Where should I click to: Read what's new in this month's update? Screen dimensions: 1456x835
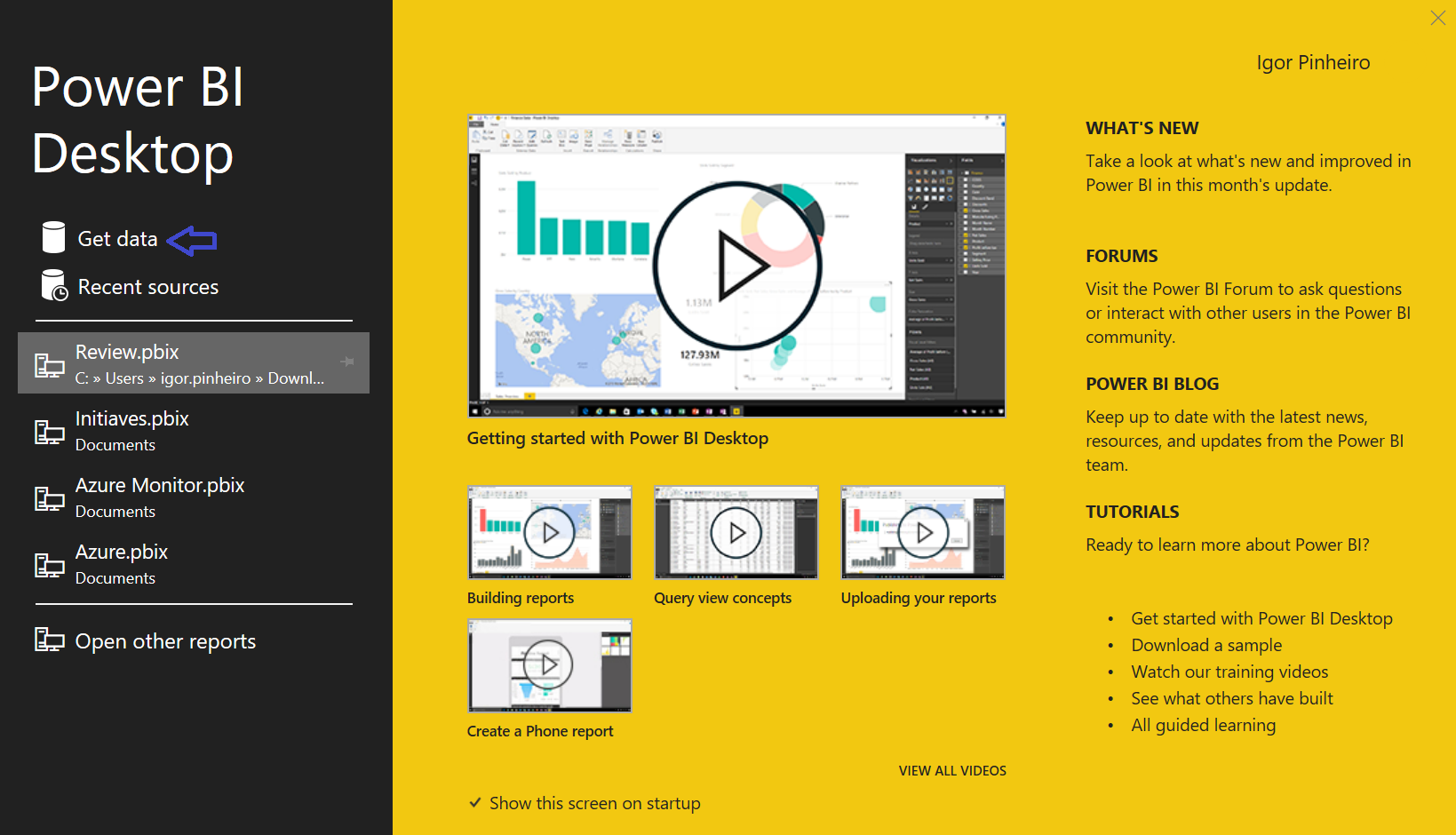point(1248,173)
